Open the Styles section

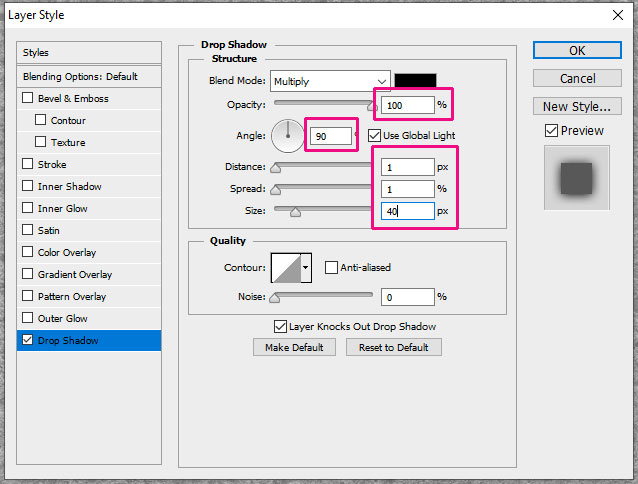pos(89,52)
